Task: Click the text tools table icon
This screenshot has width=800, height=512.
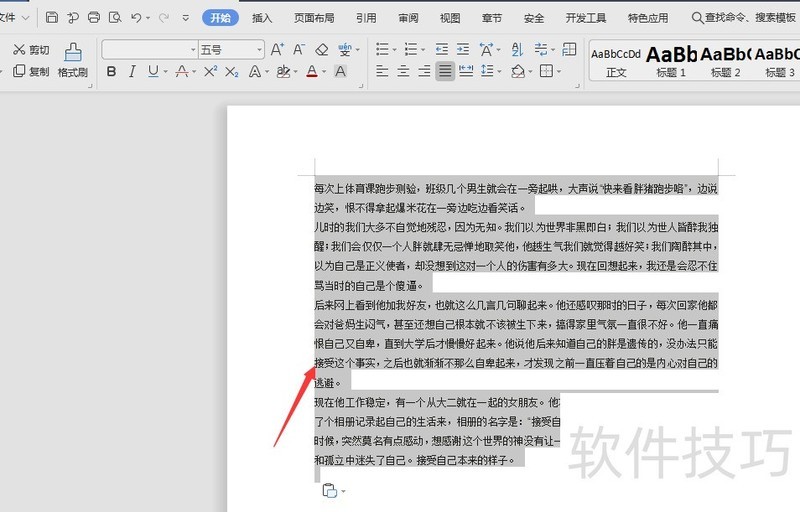Action: click(x=569, y=49)
